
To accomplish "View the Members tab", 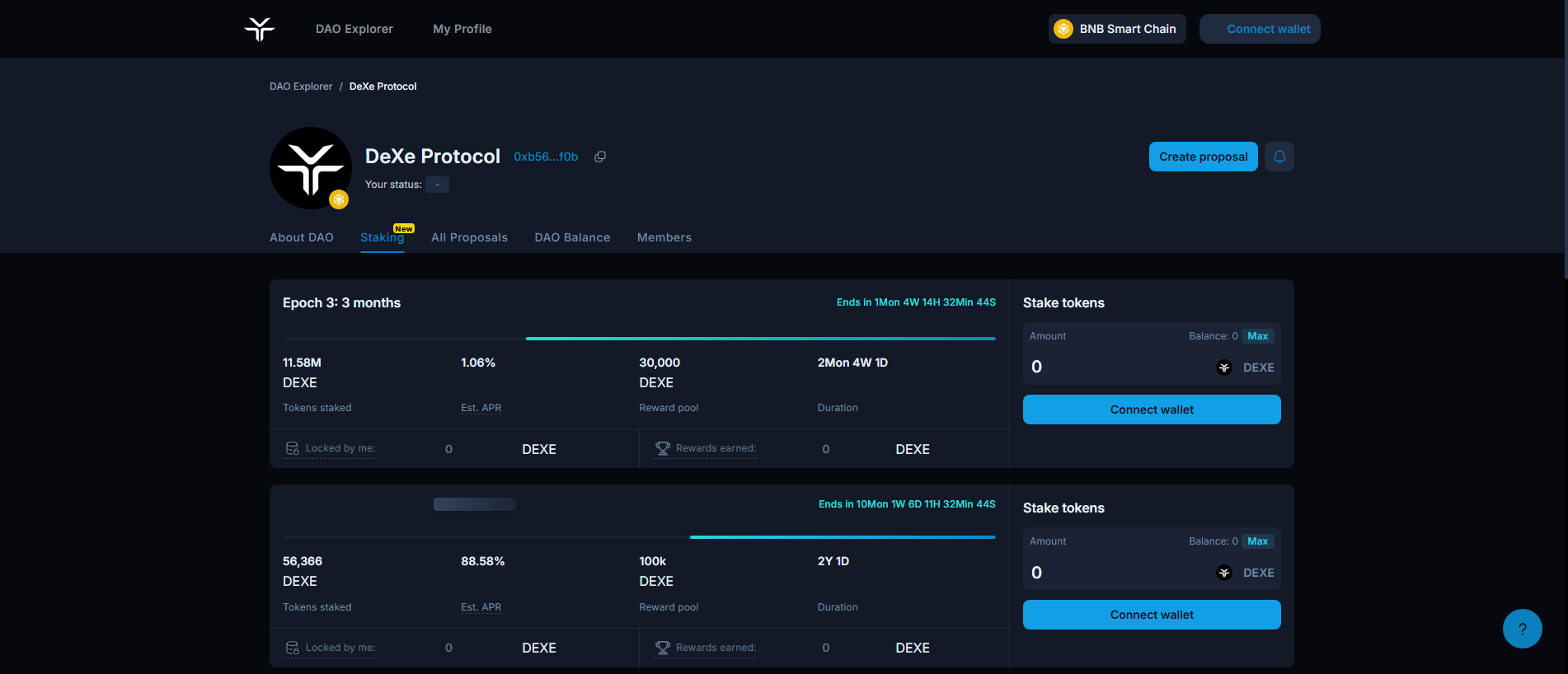I will point(664,237).
